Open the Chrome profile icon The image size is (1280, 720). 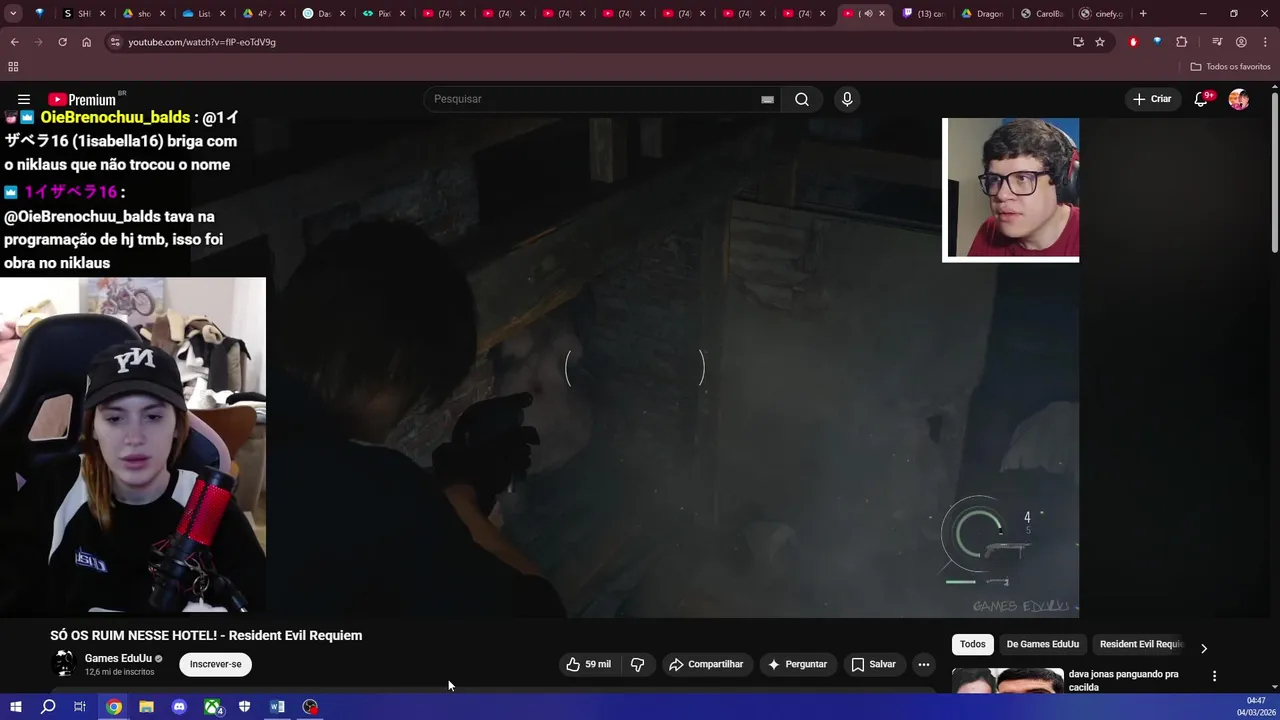click(x=1241, y=42)
